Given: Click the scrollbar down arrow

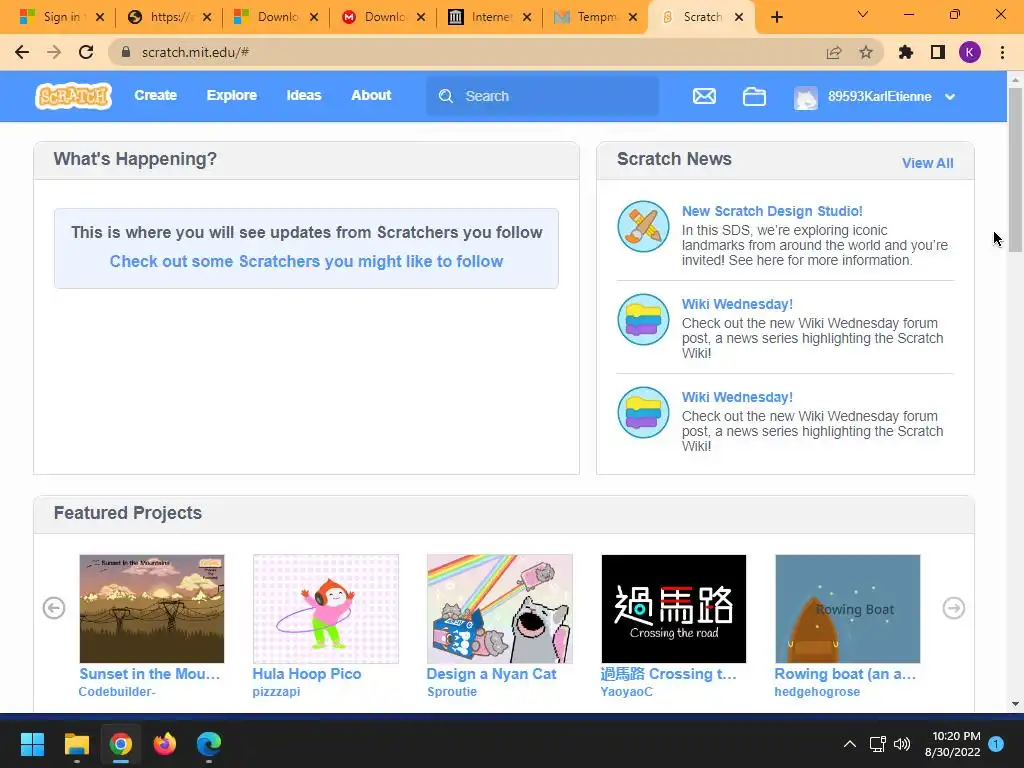Looking at the screenshot, I should pyautogui.click(x=1015, y=704).
